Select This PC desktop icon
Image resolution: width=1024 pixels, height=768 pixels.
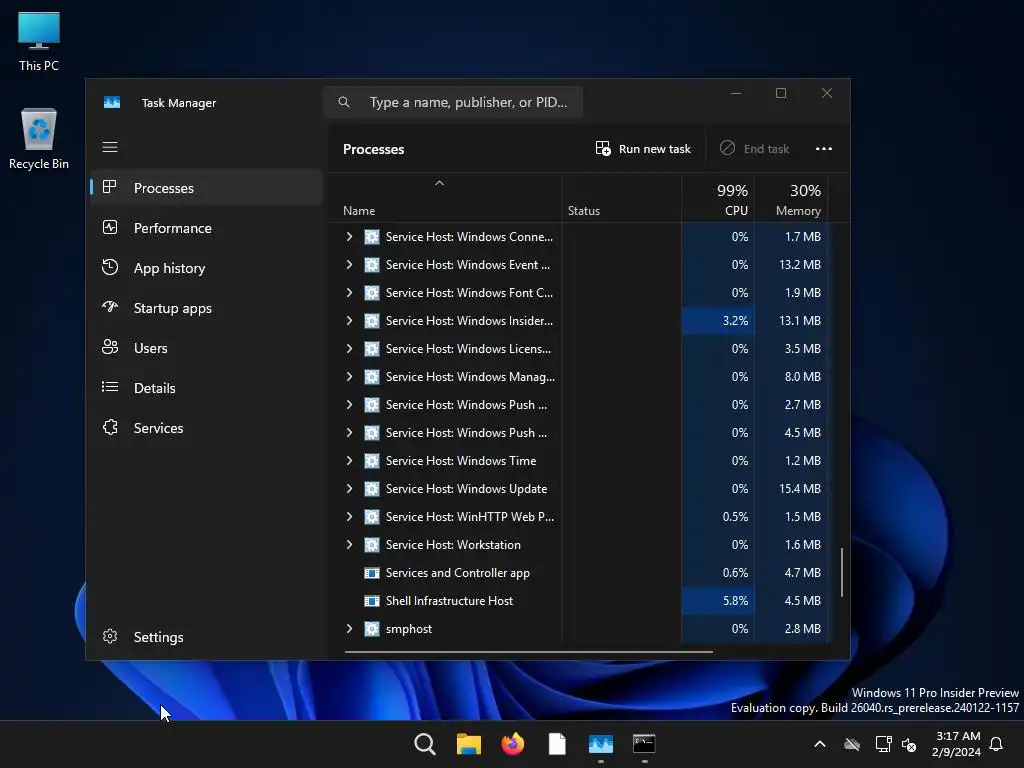coord(39,41)
